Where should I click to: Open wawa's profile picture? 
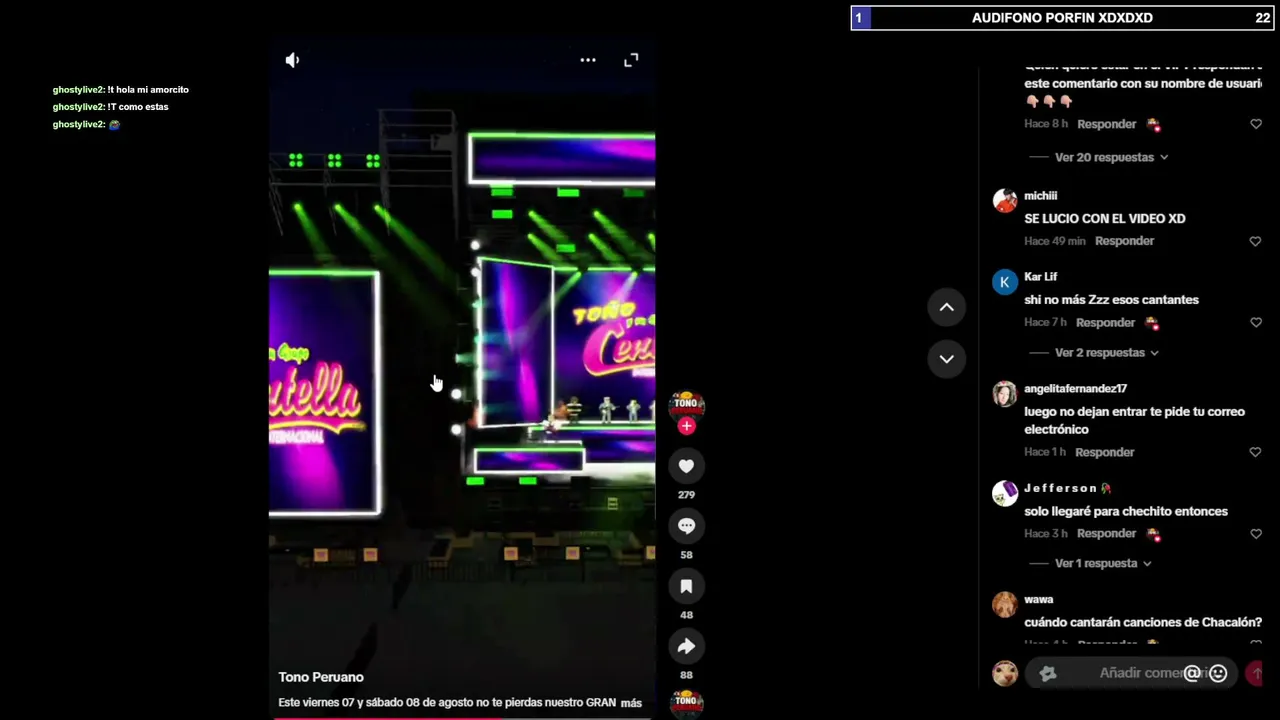[x=1004, y=604]
